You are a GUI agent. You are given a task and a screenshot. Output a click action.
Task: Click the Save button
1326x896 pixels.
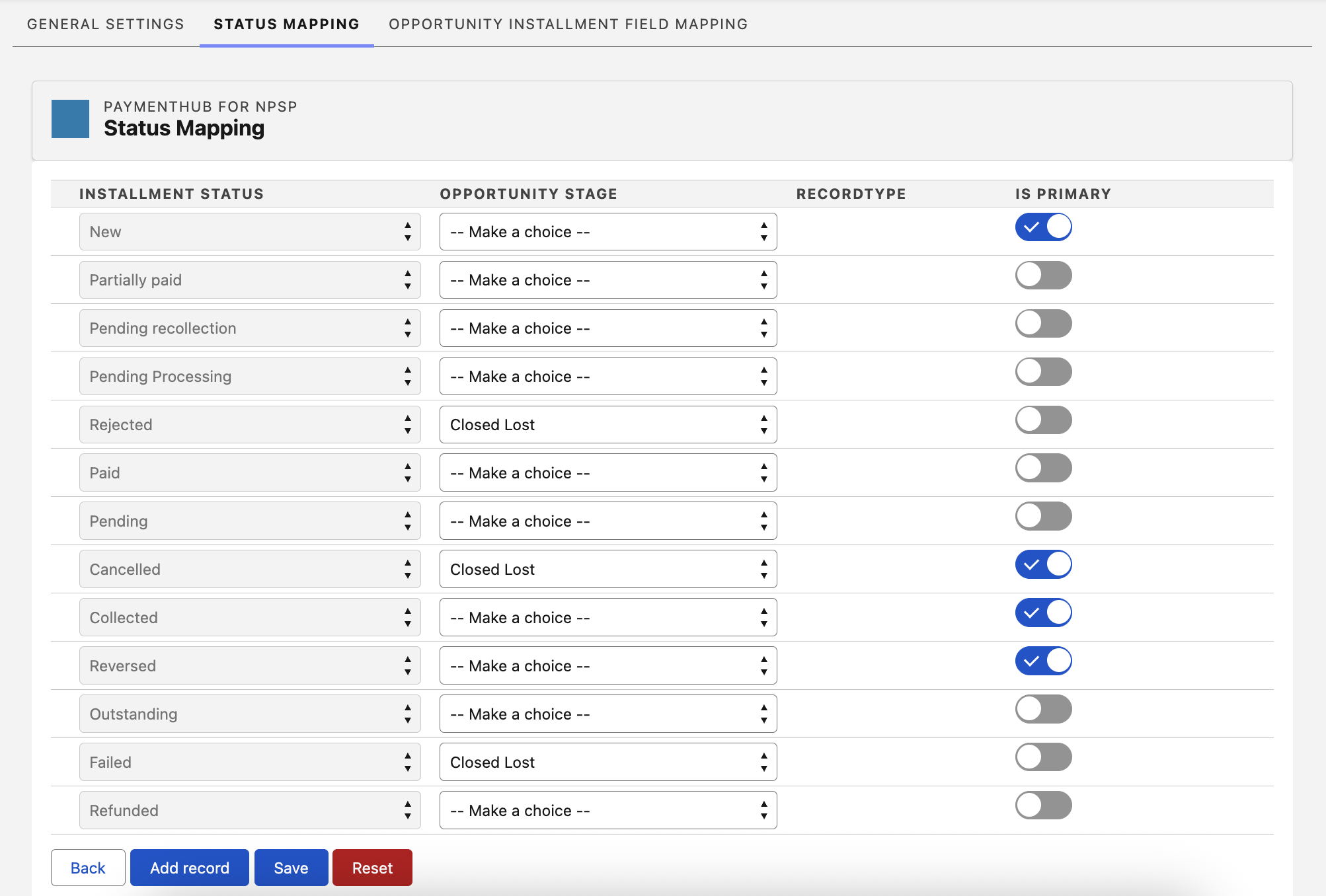click(291, 868)
